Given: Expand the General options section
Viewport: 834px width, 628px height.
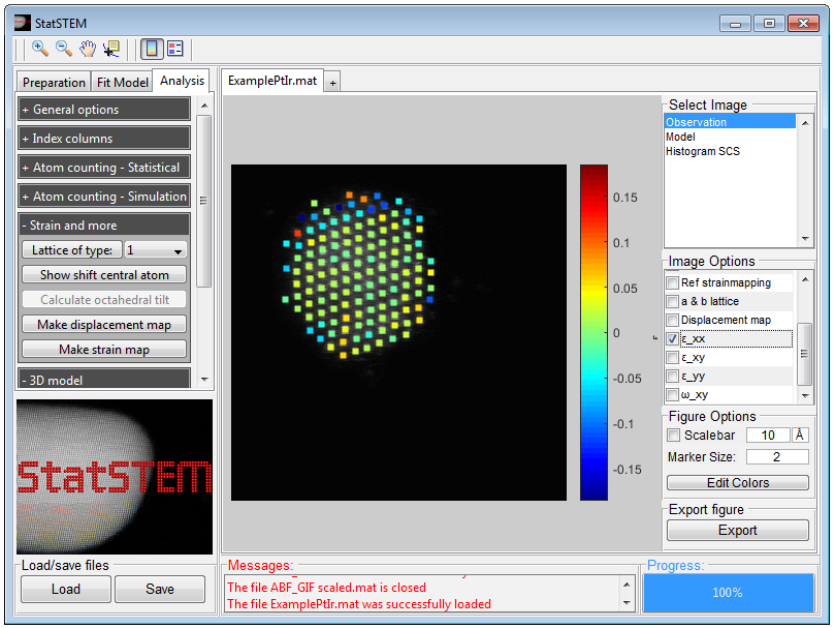Looking at the screenshot, I should point(105,110).
